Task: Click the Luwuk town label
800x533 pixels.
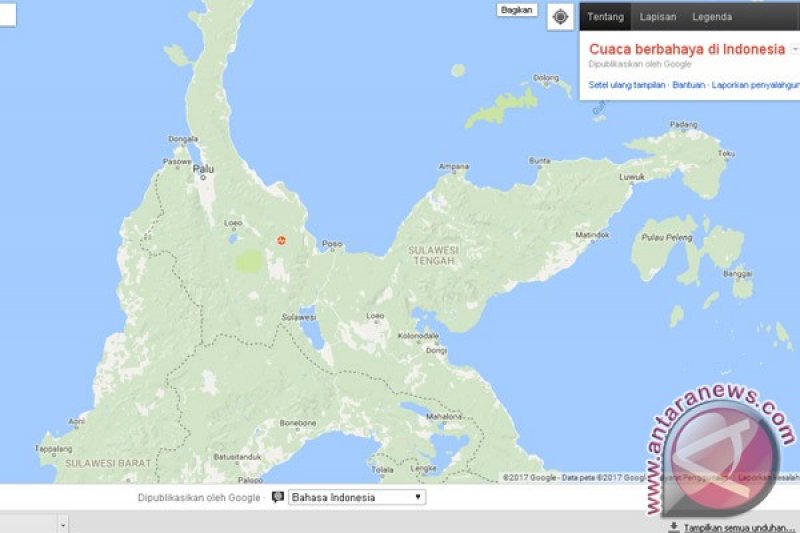Action: [632, 177]
